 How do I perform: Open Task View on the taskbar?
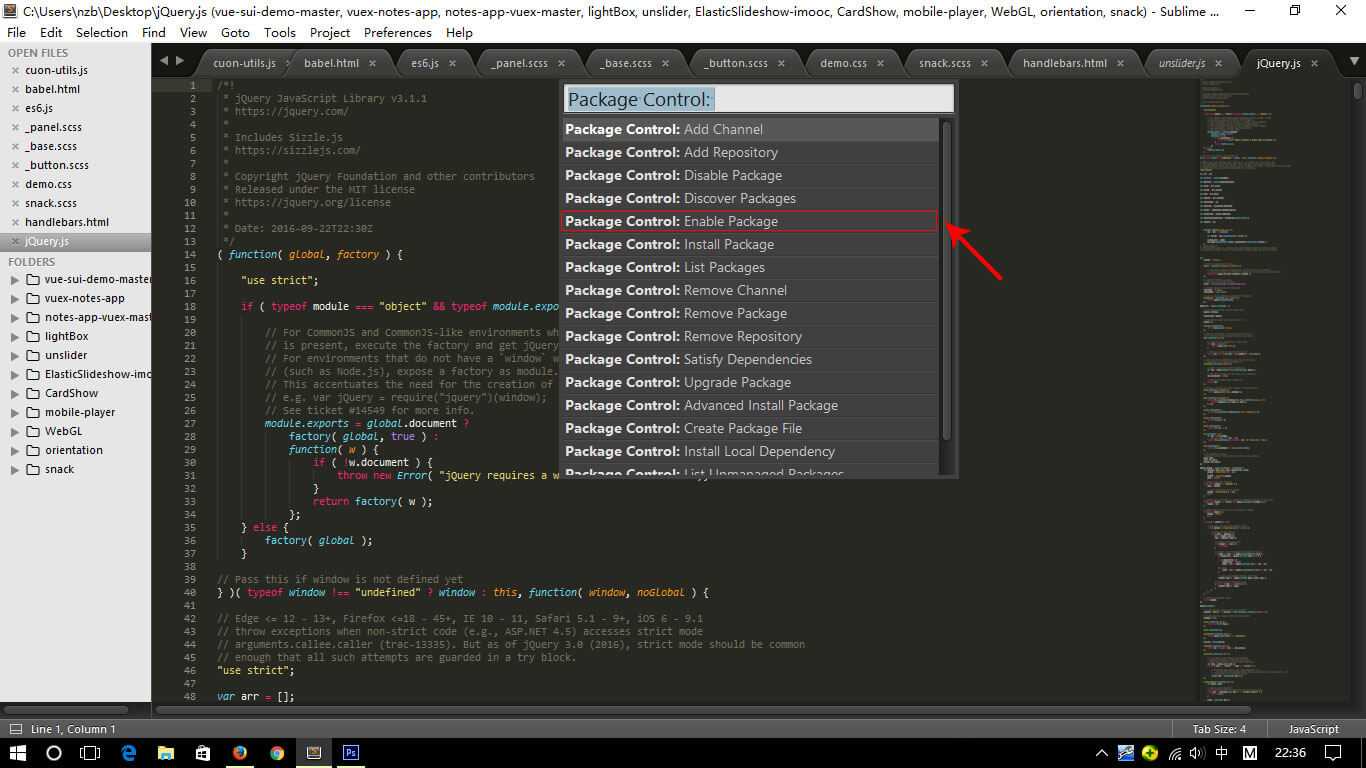(x=90, y=753)
